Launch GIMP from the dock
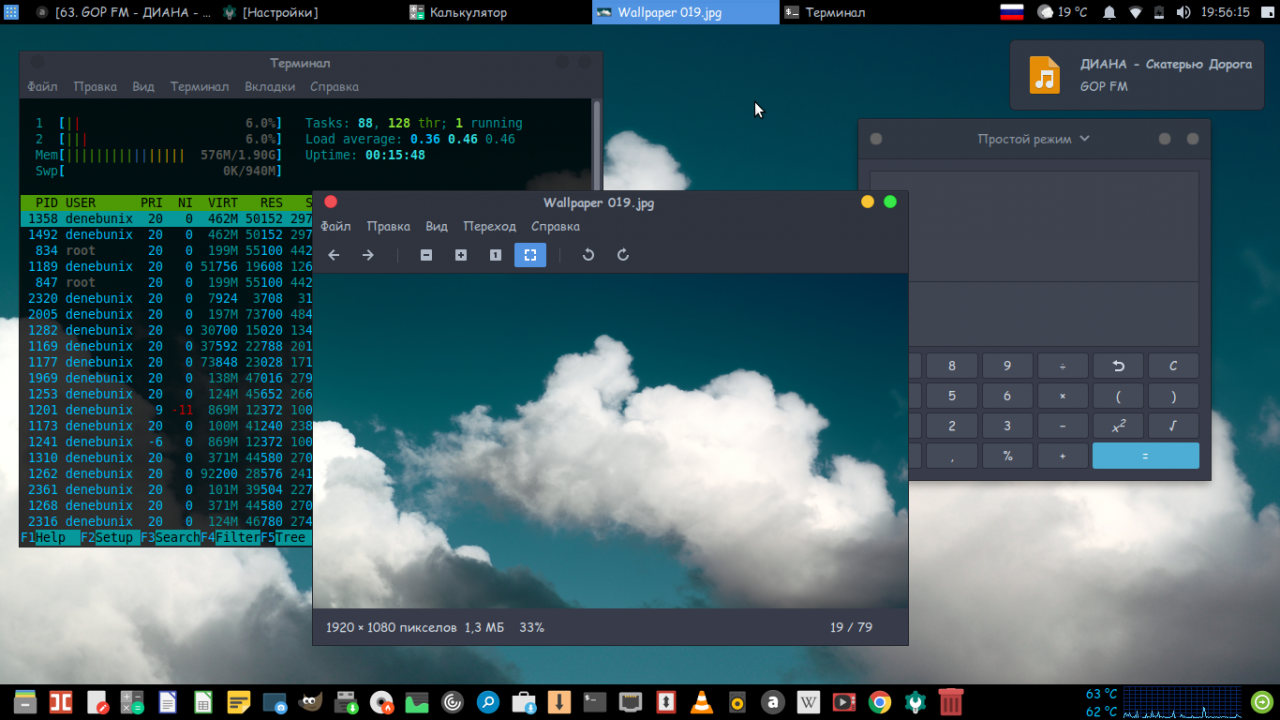Image resolution: width=1280 pixels, height=720 pixels. click(x=310, y=702)
